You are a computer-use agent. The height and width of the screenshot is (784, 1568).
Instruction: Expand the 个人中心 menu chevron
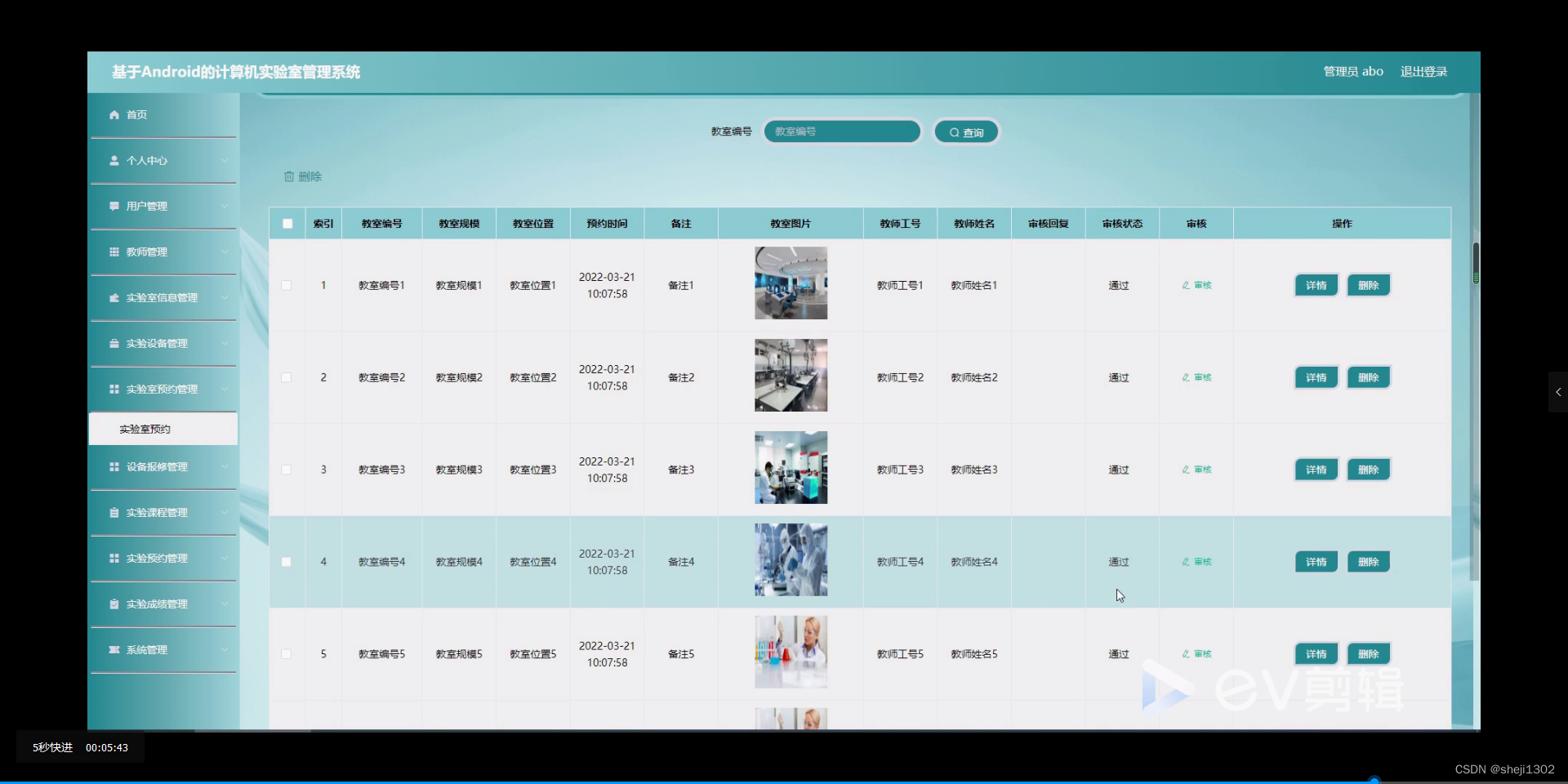click(225, 160)
